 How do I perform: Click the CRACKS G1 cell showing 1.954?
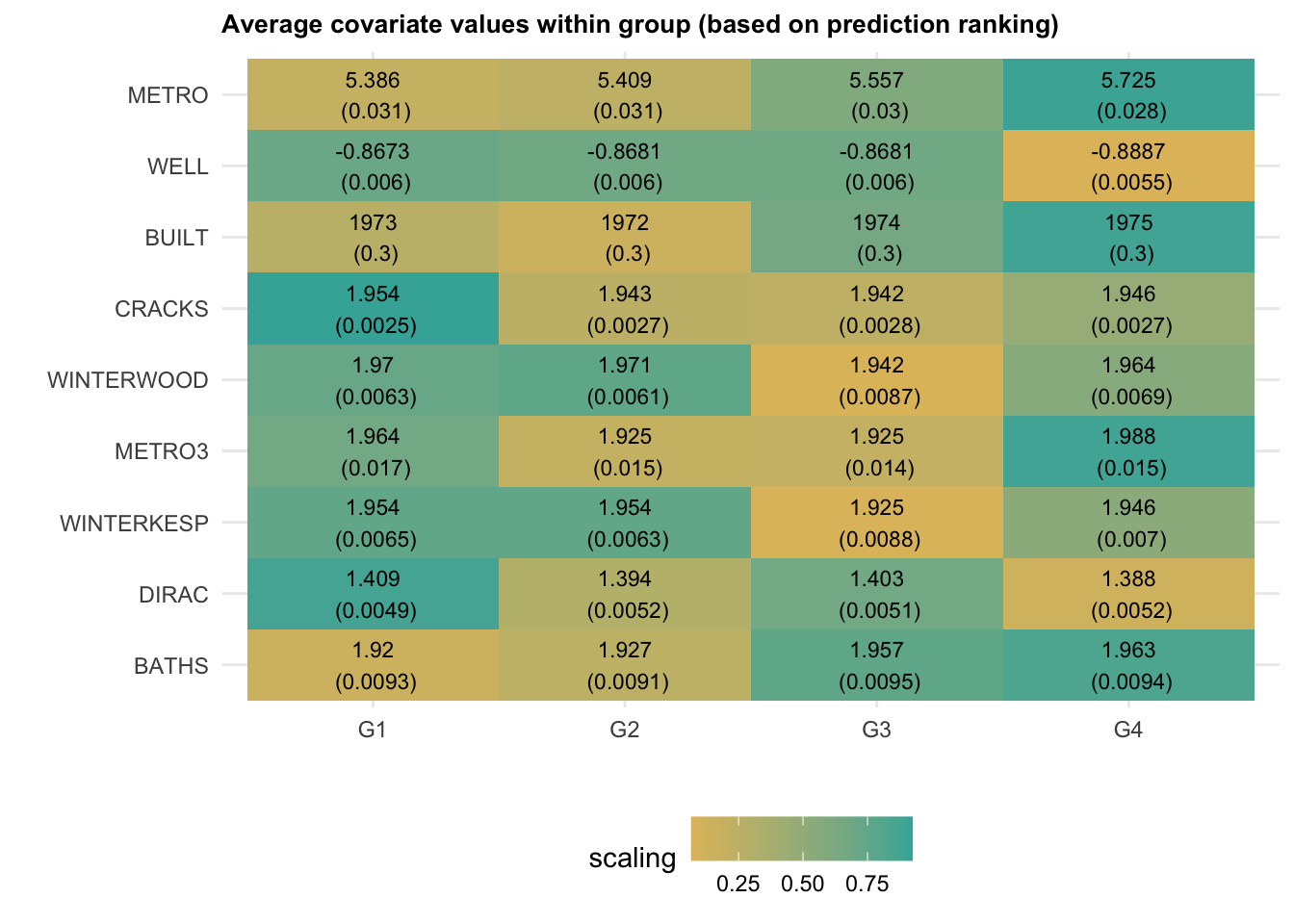374,309
